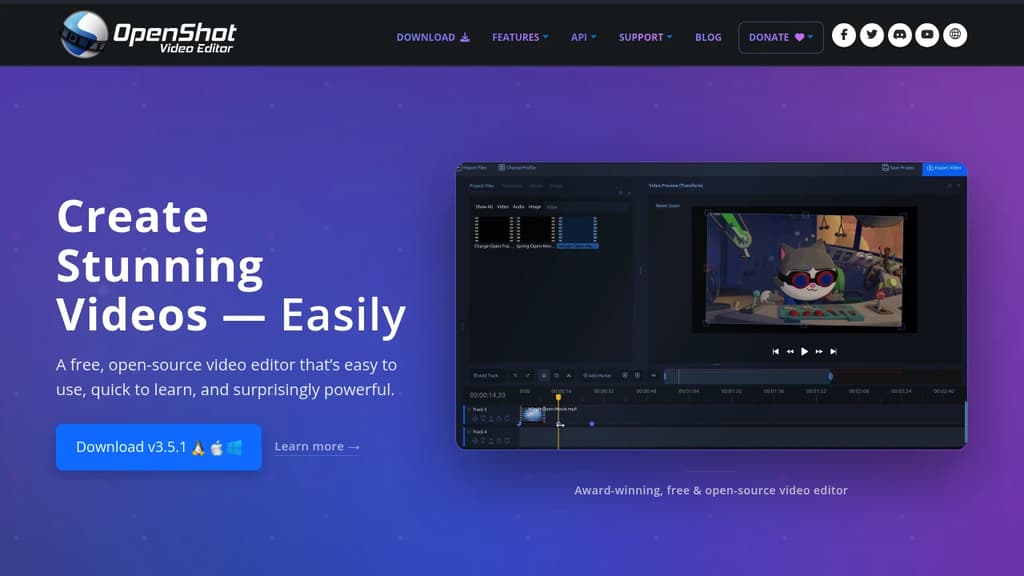Click Choose Profile in editor toolbar

point(517,168)
